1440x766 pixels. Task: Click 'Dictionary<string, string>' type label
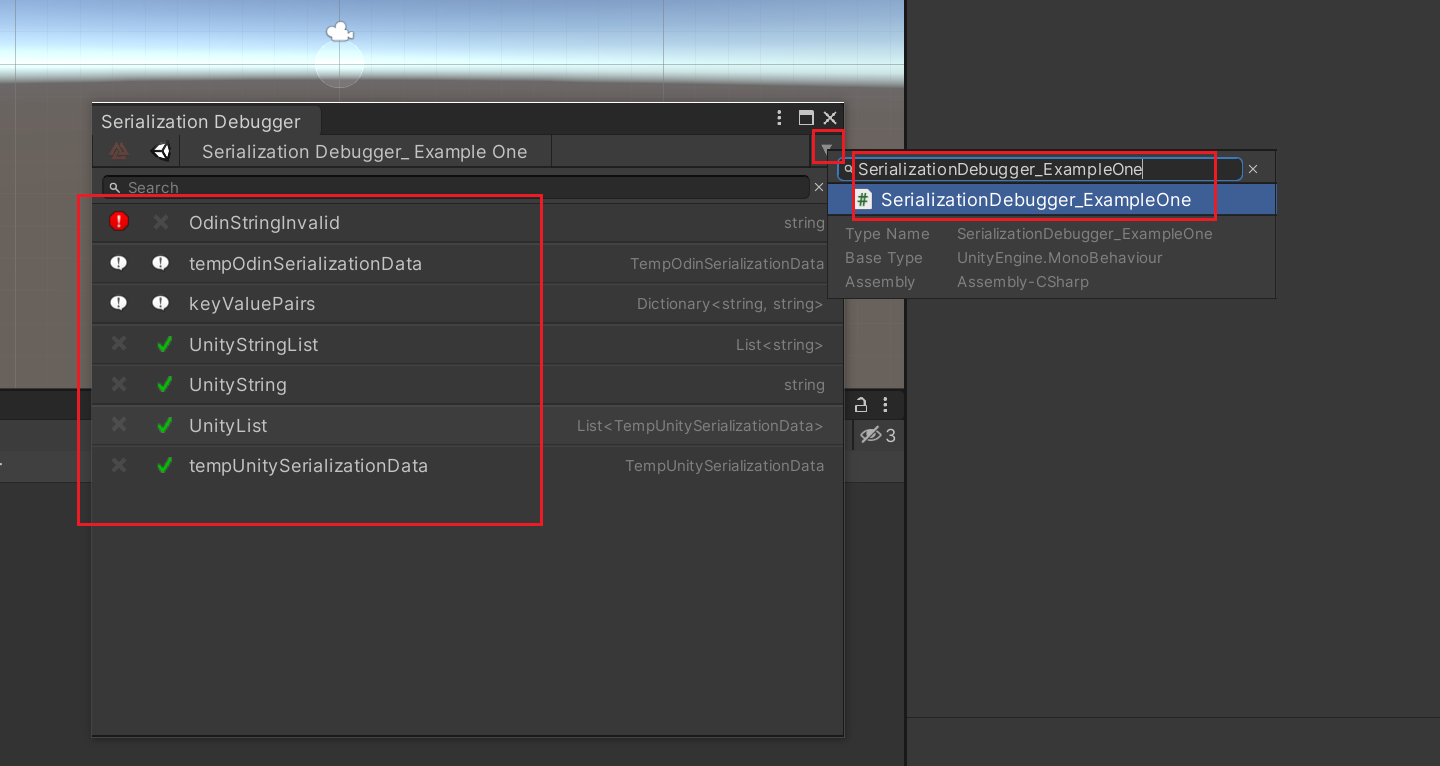point(730,304)
